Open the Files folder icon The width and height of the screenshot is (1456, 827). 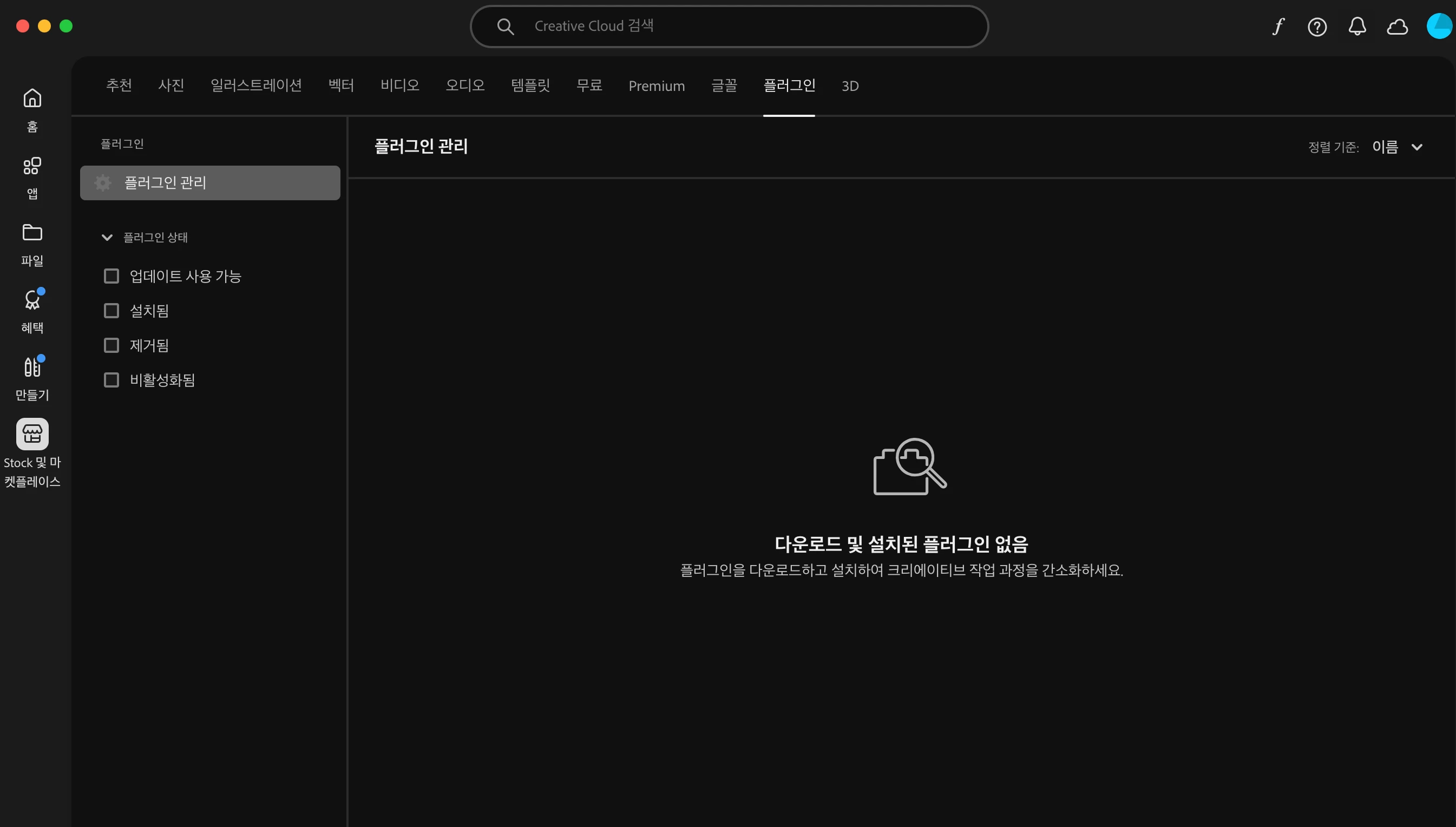(x=32, y=232)
